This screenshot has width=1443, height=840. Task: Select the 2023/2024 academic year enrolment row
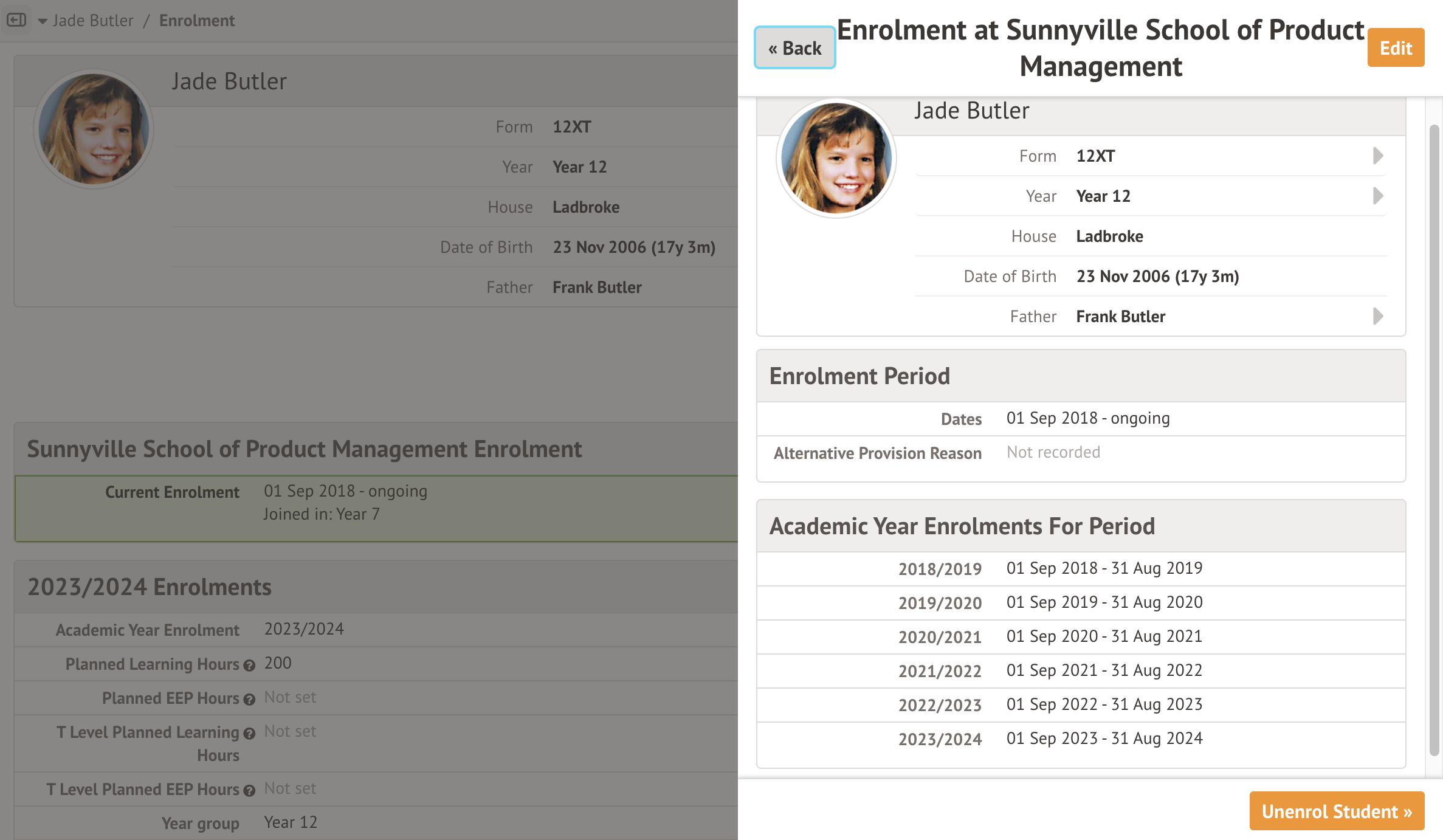pyautogui.click(x=1080, y=738)
